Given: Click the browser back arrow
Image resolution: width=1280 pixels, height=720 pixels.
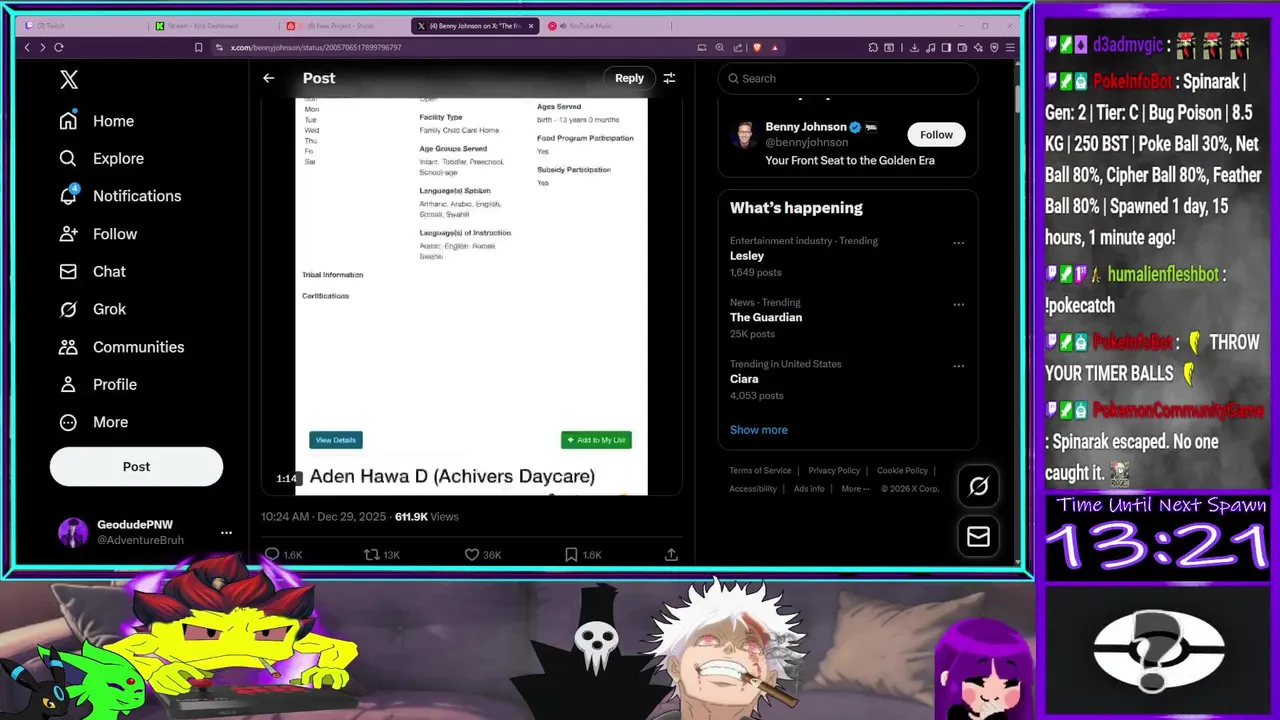Looking at the screenshot, I should (x=27, y=47).
